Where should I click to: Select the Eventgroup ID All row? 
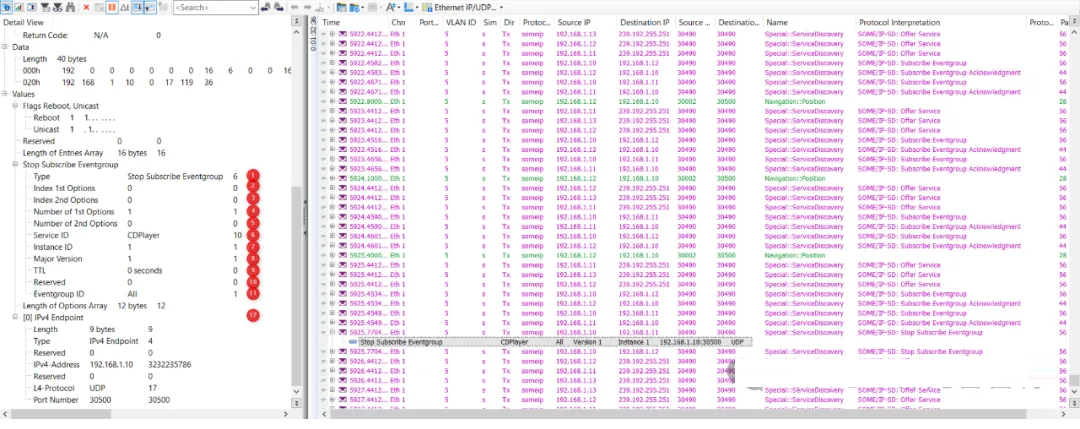[x=135, y=294]
